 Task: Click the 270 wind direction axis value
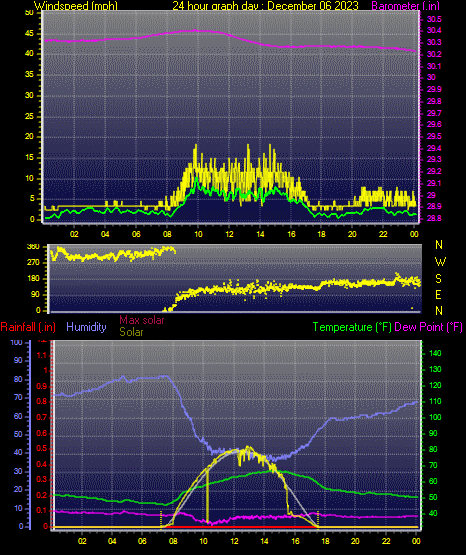coord(33,263)
